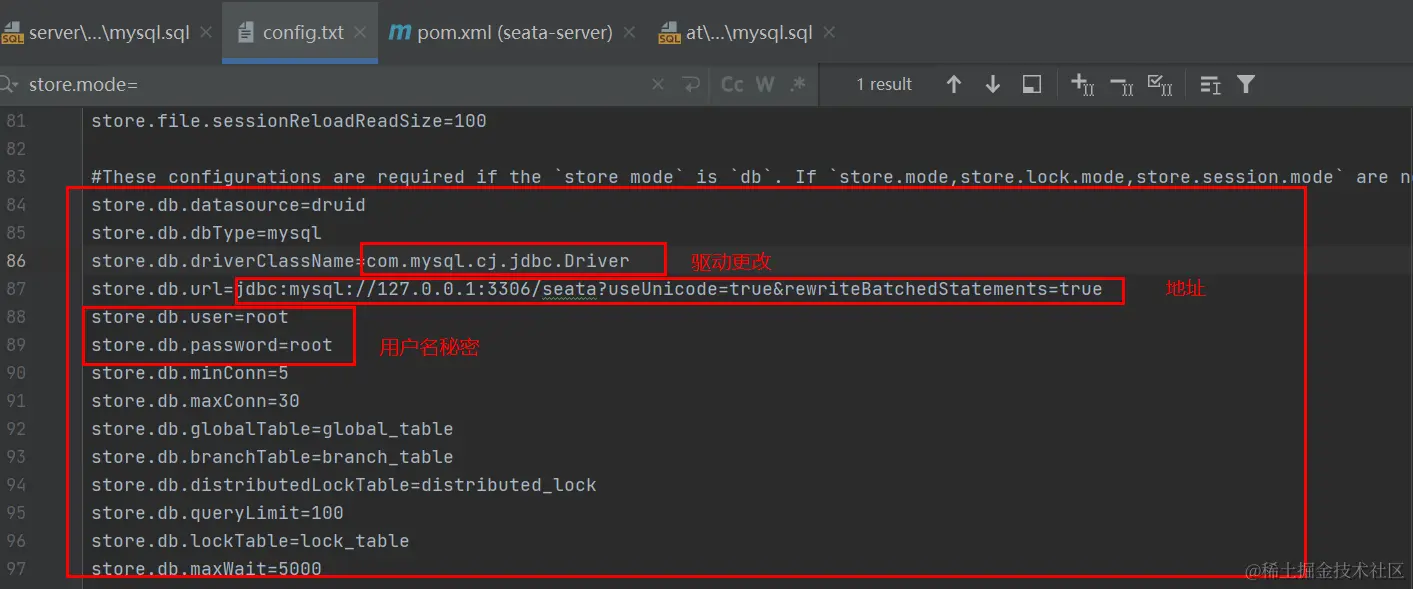Clear the search text with the X icon
Image resolution: width=1413 pixels, height=589 pixels.
click(657, 85)
